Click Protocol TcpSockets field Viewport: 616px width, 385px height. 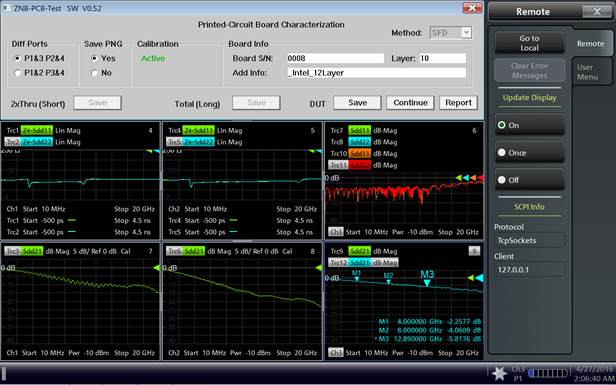[529, 240]
